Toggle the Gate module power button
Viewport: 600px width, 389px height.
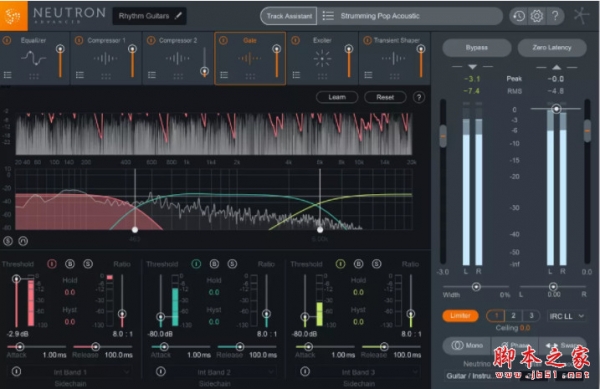coord(223,40)
